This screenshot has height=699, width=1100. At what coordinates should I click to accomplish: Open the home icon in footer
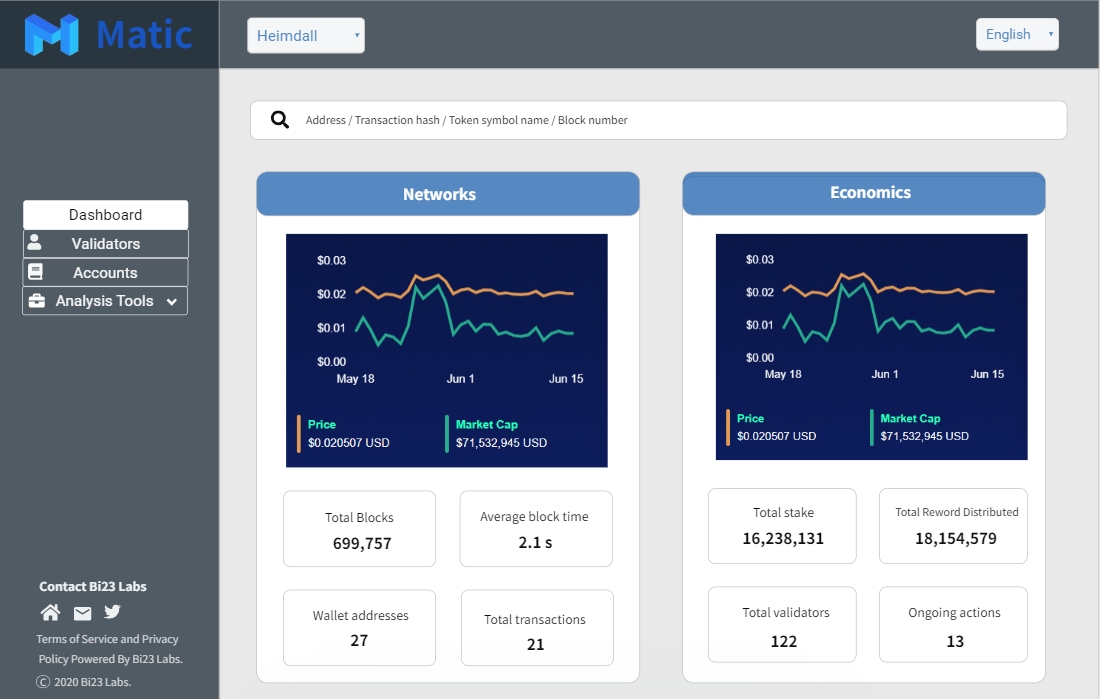50,613
